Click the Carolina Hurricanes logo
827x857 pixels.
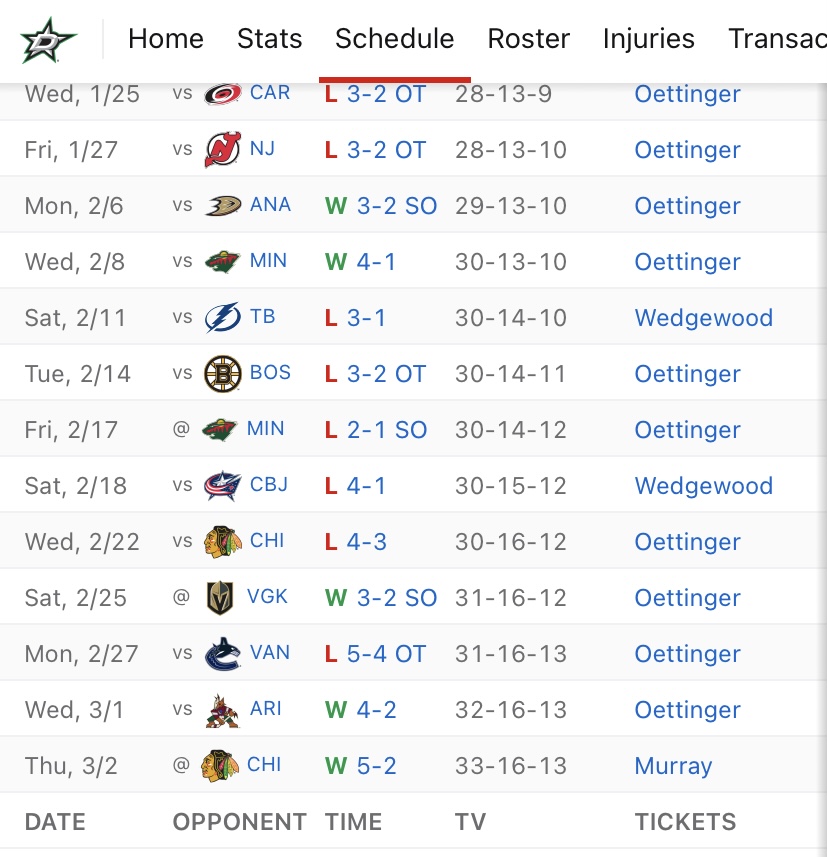[222, 93]
